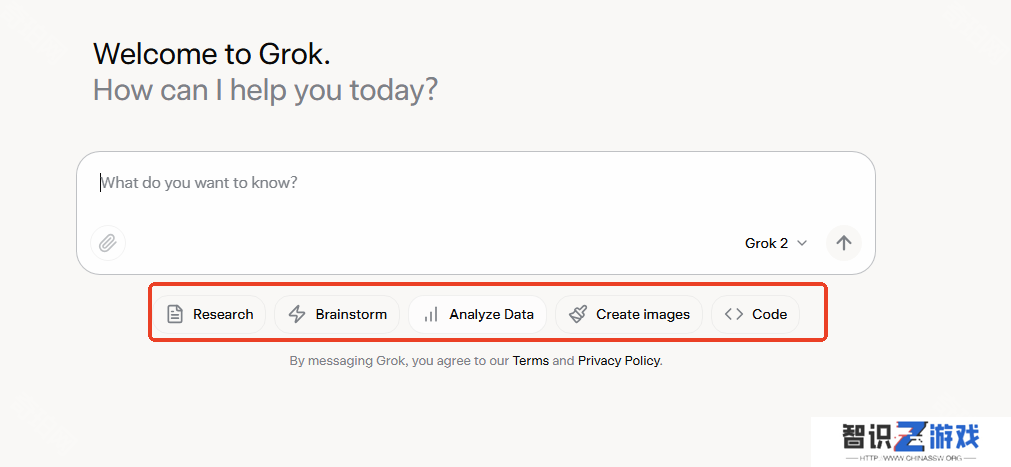Open the Privacy Policy link

[618, 361]
